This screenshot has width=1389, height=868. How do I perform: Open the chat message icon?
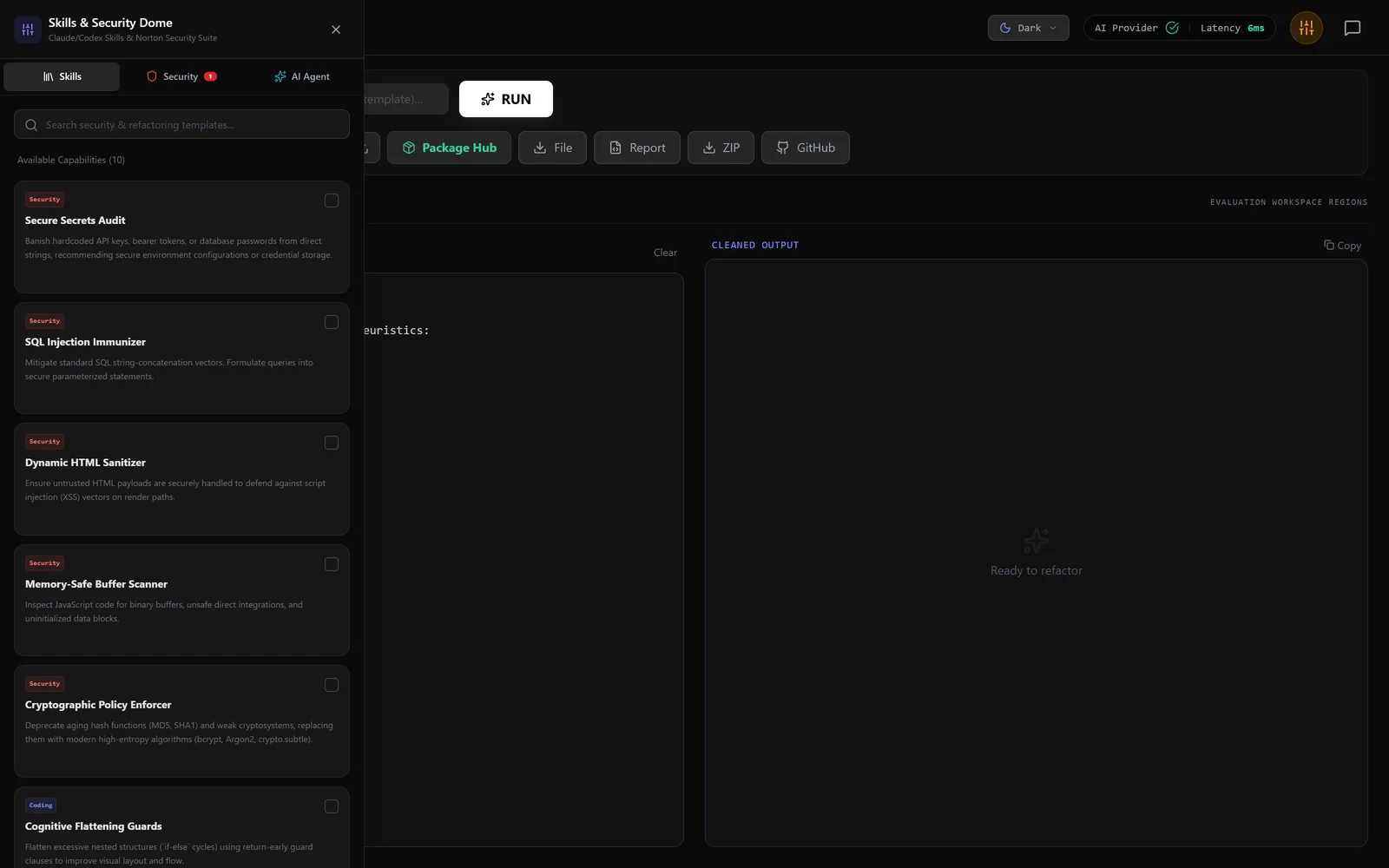[1353, 28]
